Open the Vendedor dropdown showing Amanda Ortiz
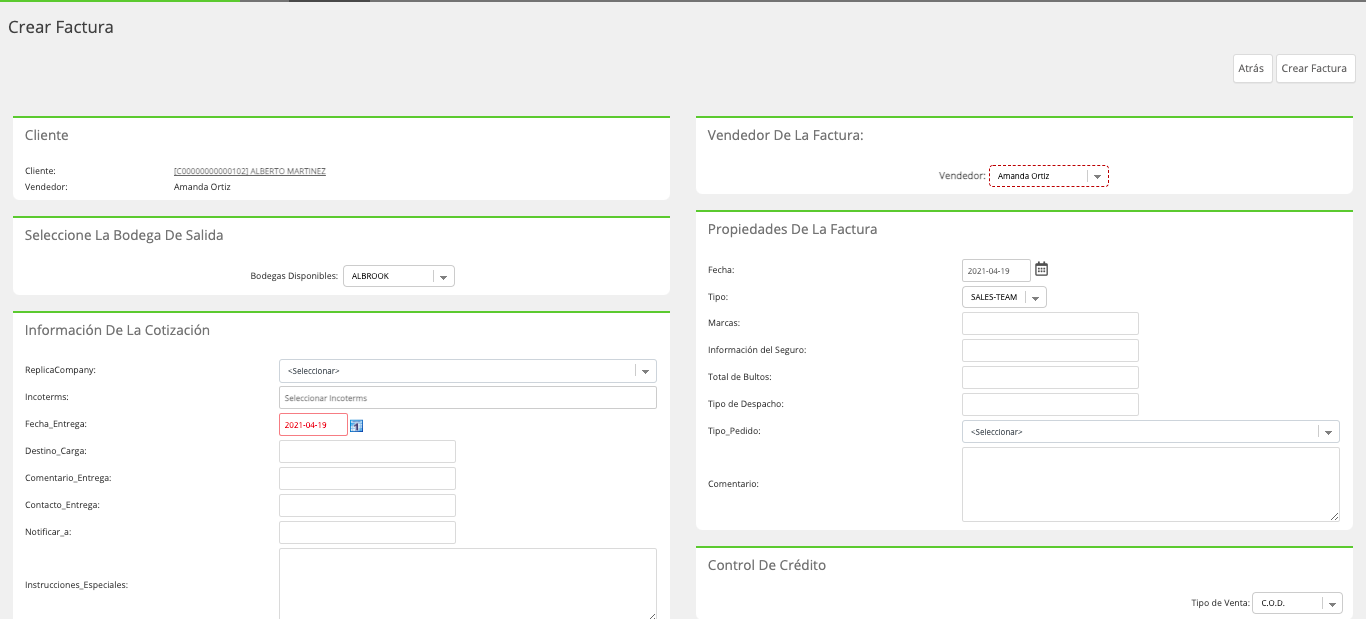The width and height of the screenshot is (1366, 619). click(x=1049, y=176)
